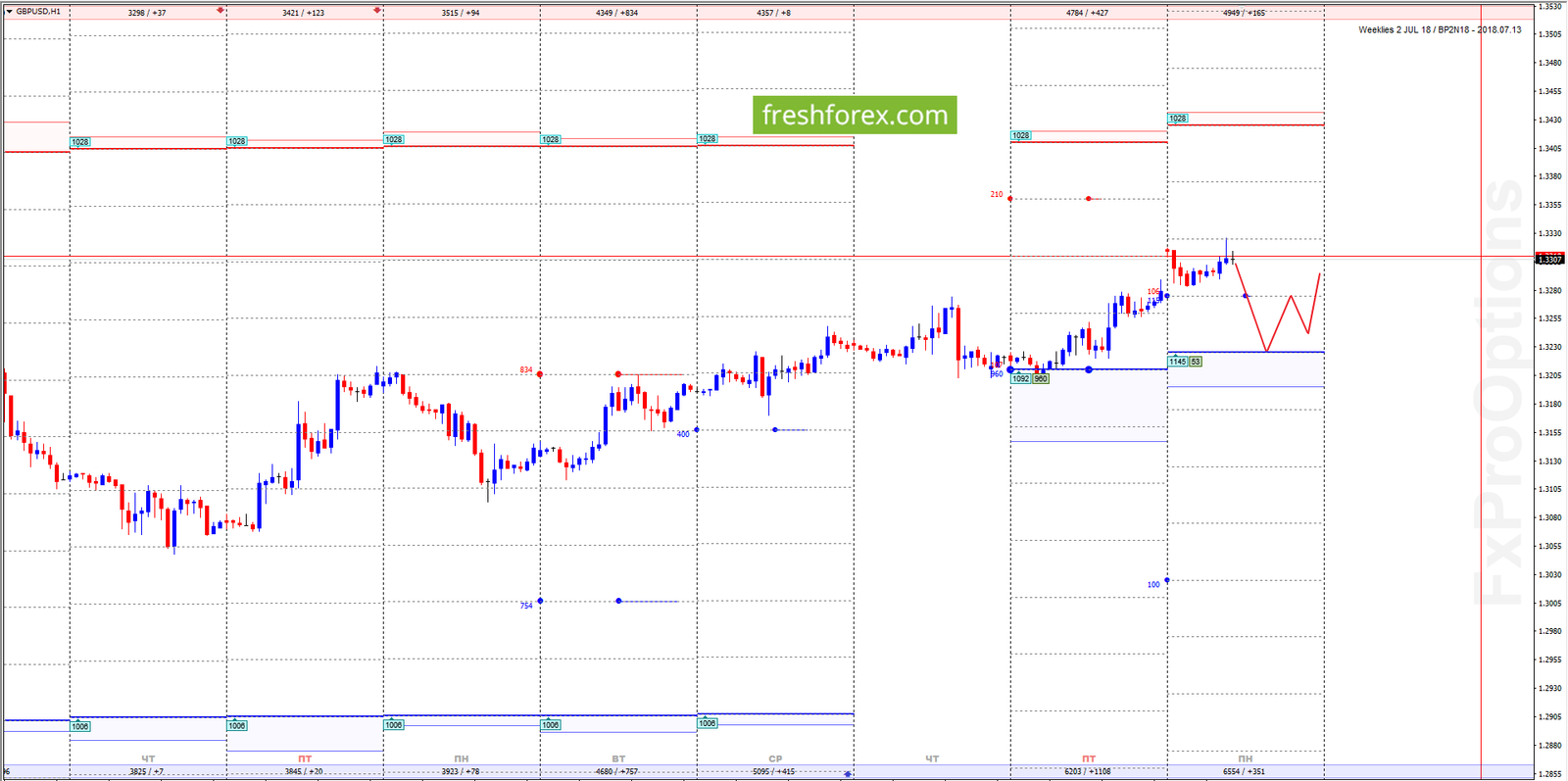
Task: Select the '4349 / +834' top label
Action: click(x=616, y=13)
